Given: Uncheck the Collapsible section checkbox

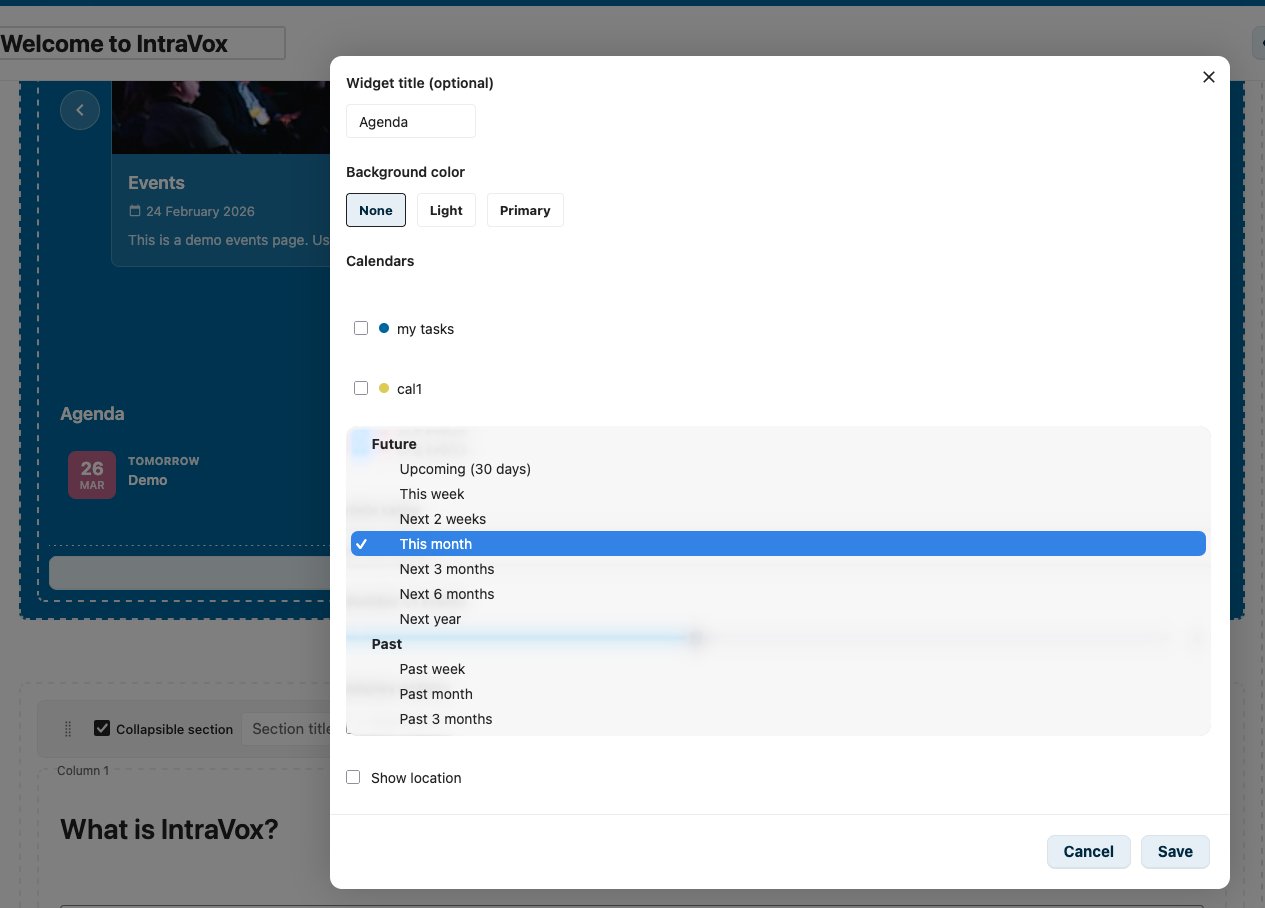Looking at the screenshot, I should [102, 728].
